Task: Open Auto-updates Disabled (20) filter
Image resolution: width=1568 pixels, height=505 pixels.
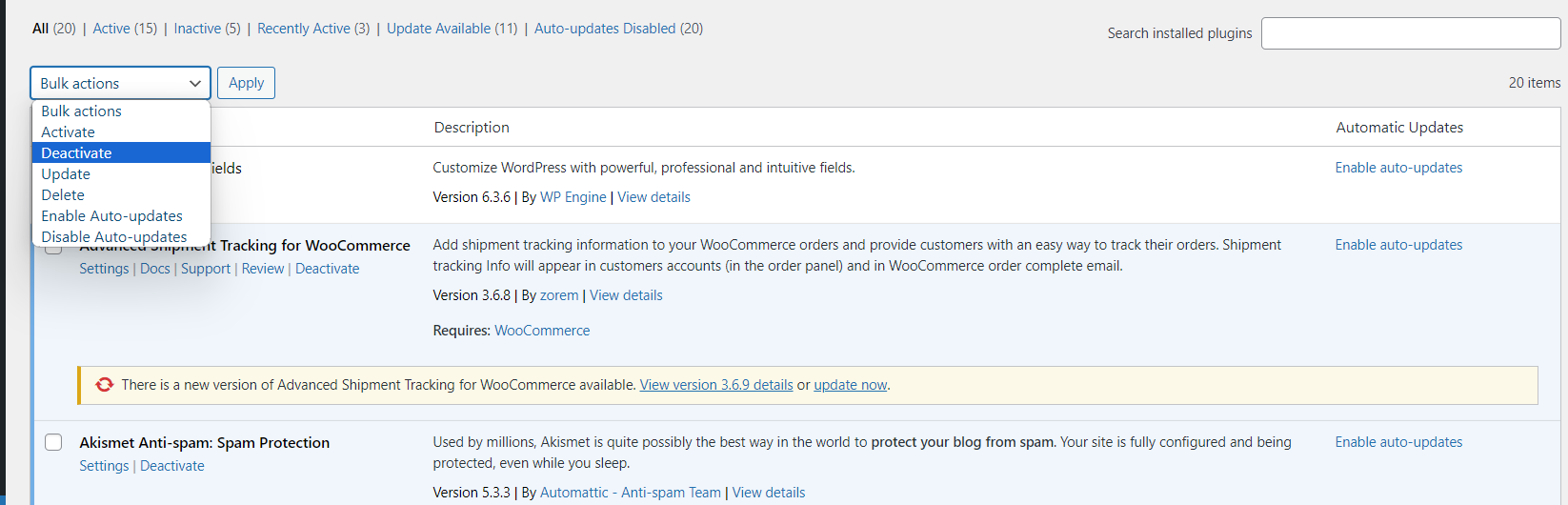Action: pyautogui.click(x=618, y=29)
